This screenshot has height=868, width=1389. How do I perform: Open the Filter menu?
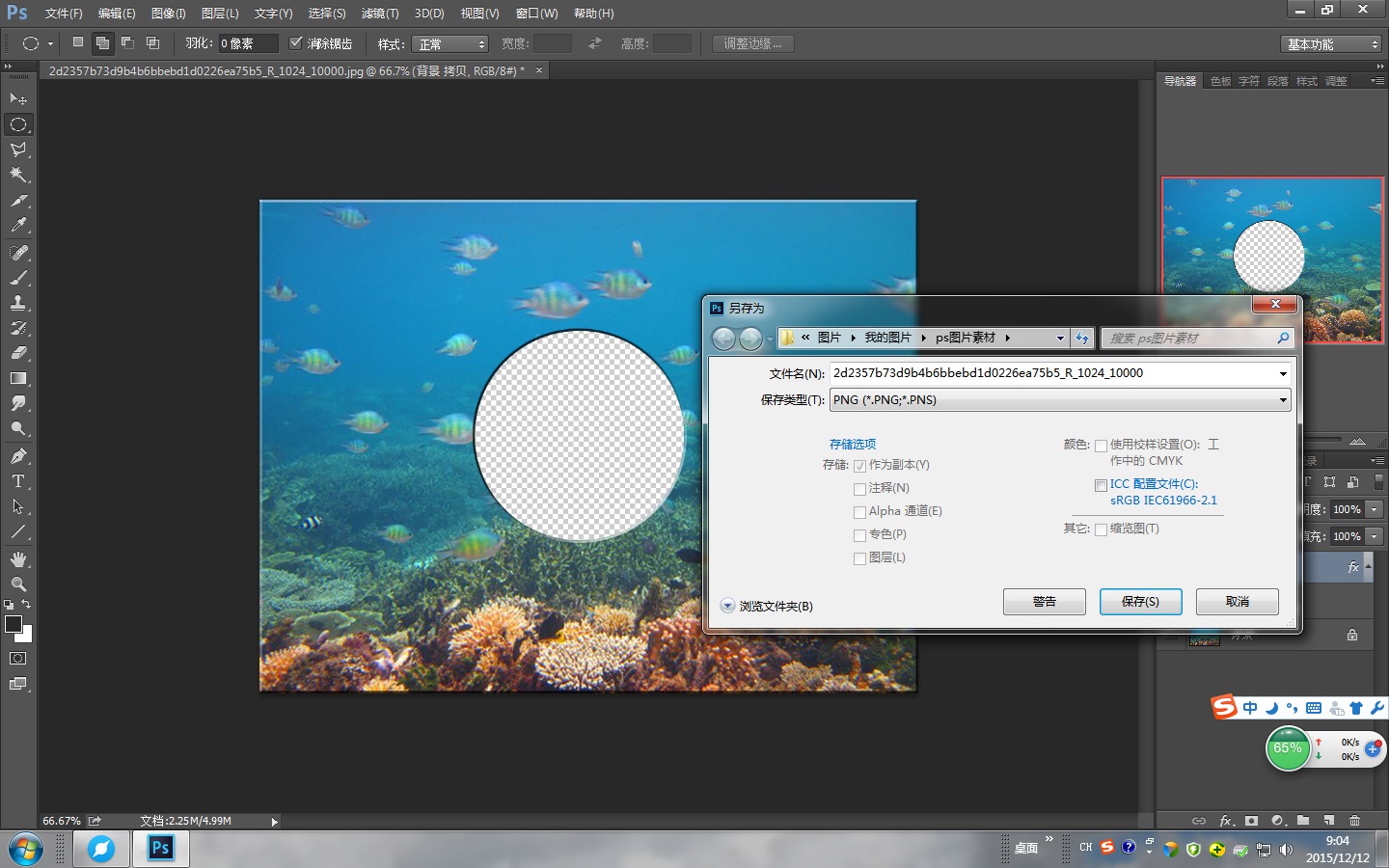(x=379, y=14)
